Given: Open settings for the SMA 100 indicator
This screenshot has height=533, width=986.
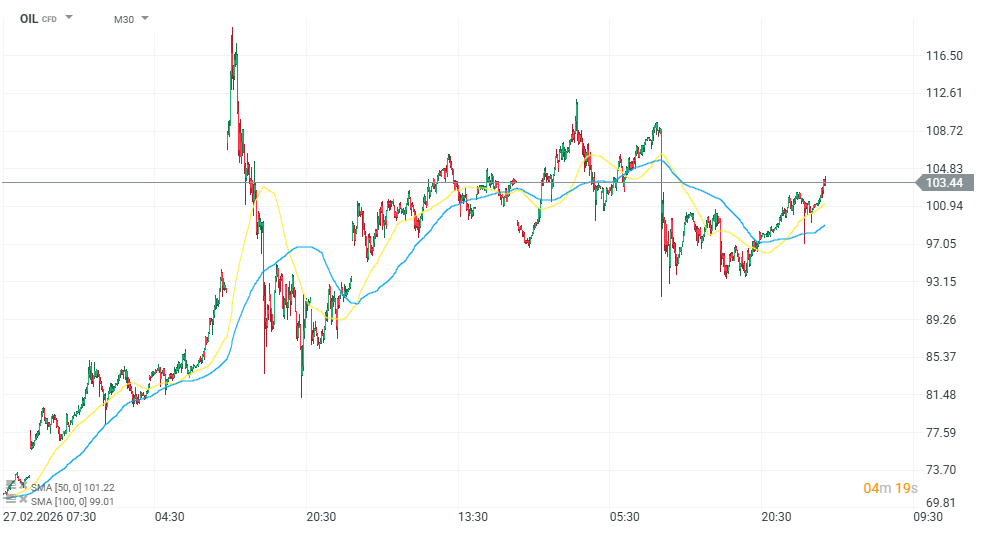Looking at the screenshot, I should tap(11, 501).
